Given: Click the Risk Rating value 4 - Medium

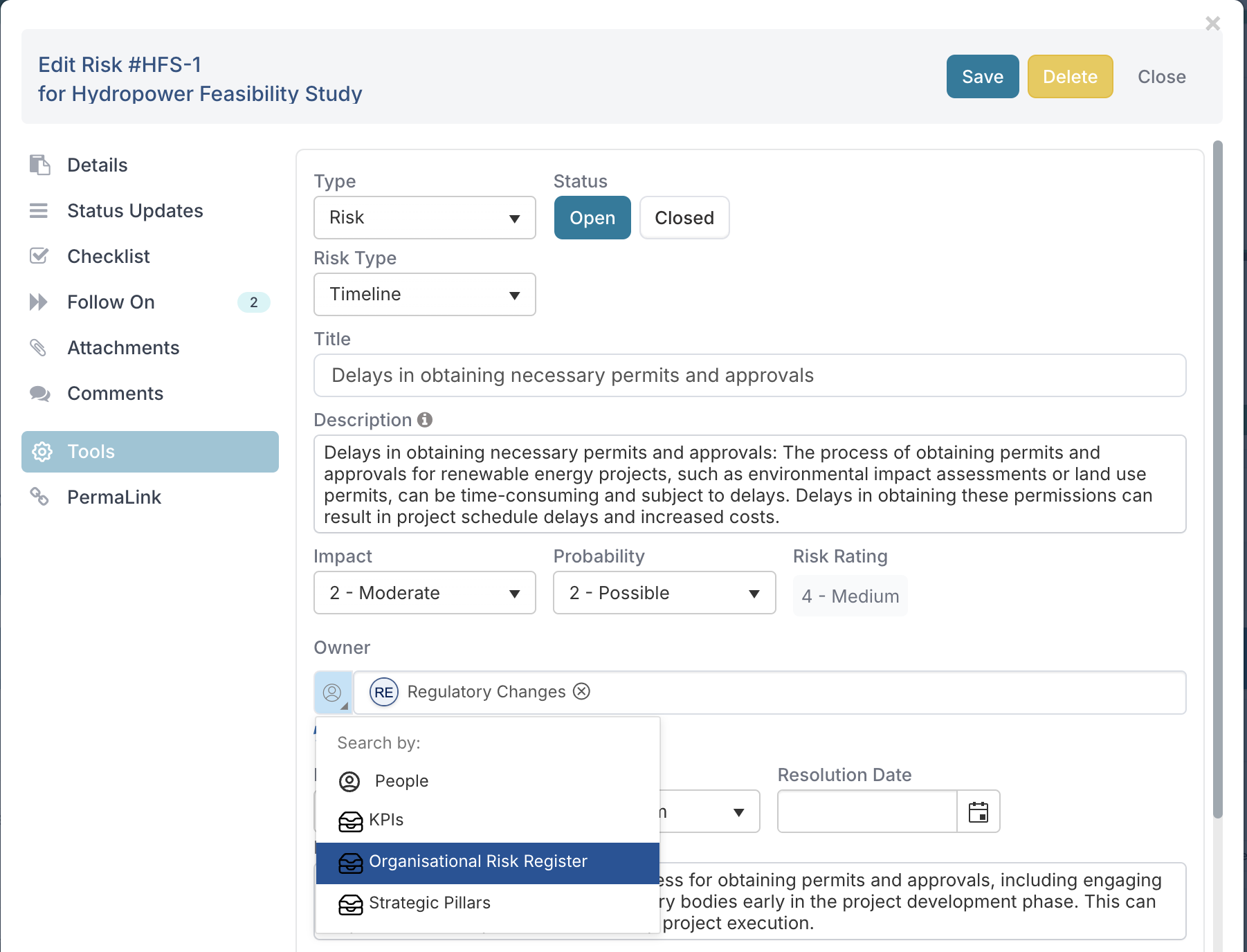Looking at the screenshot, I should tap(850, 596).
